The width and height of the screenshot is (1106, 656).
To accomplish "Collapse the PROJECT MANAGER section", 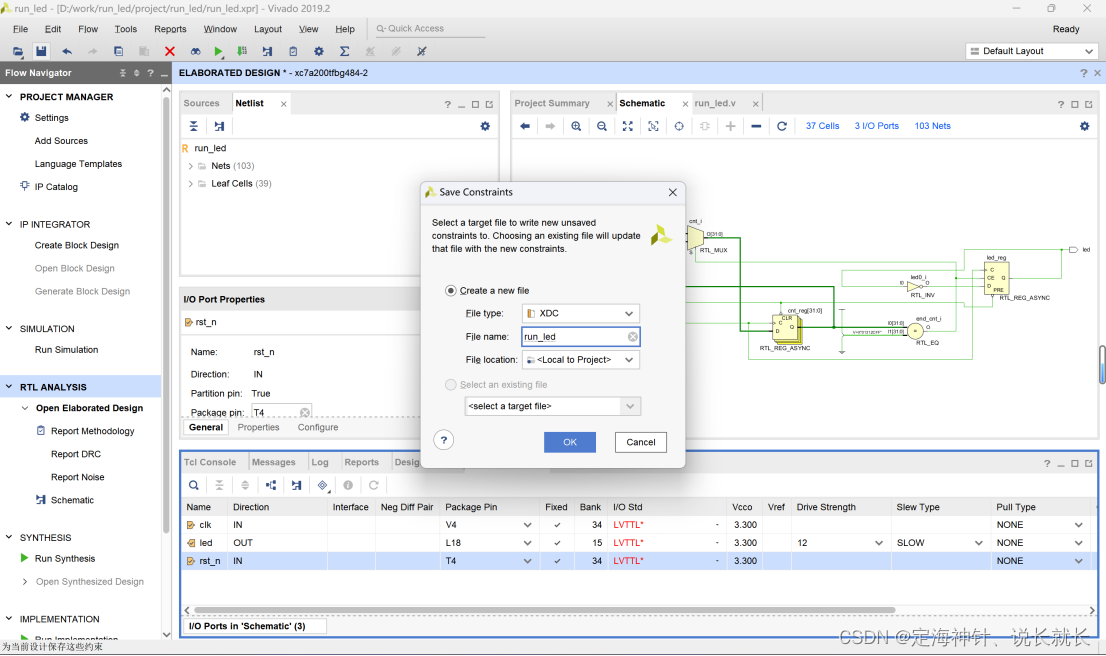I will [9, 97].
